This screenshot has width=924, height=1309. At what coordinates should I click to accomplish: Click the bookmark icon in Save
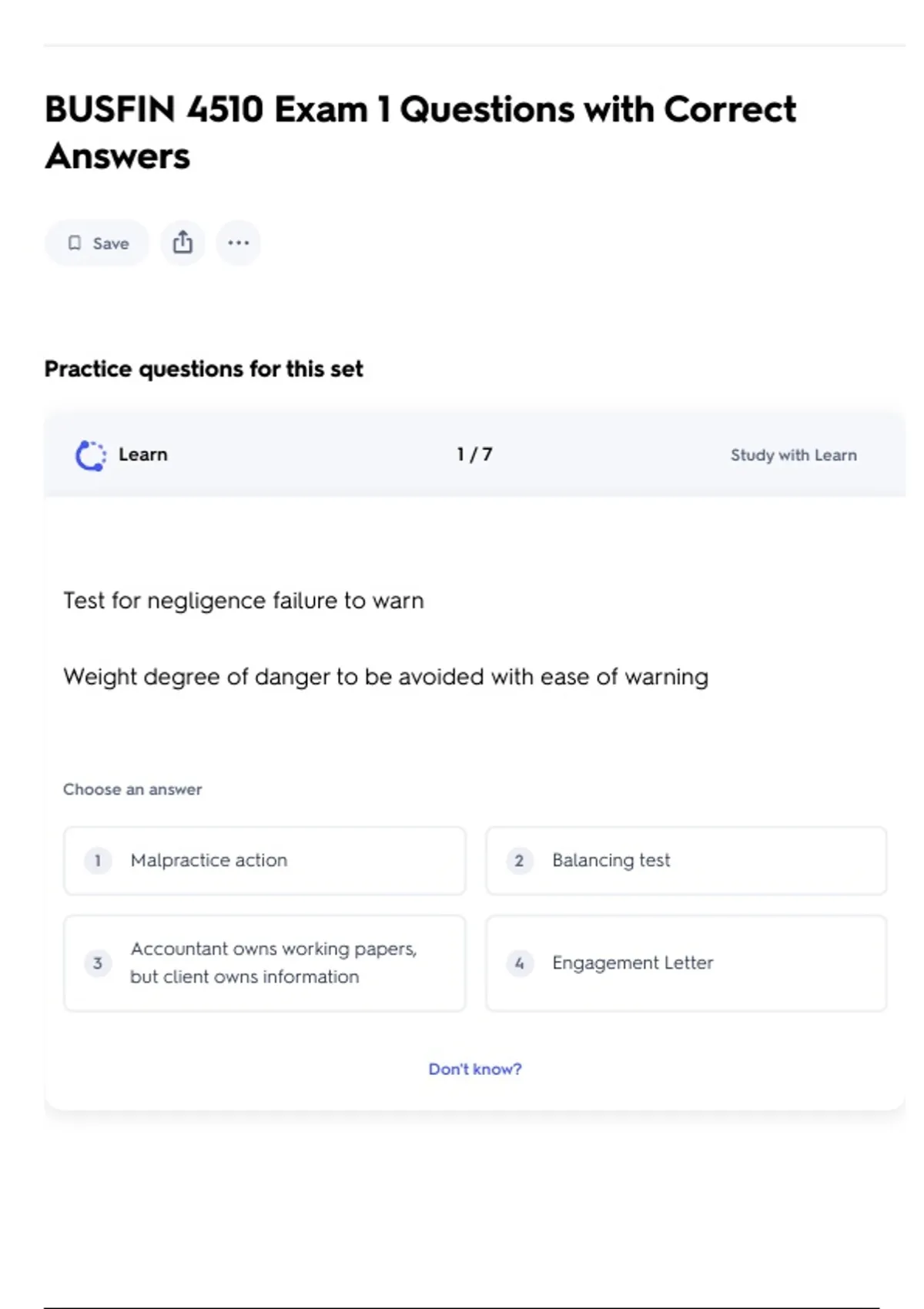(x=75, y=243)
